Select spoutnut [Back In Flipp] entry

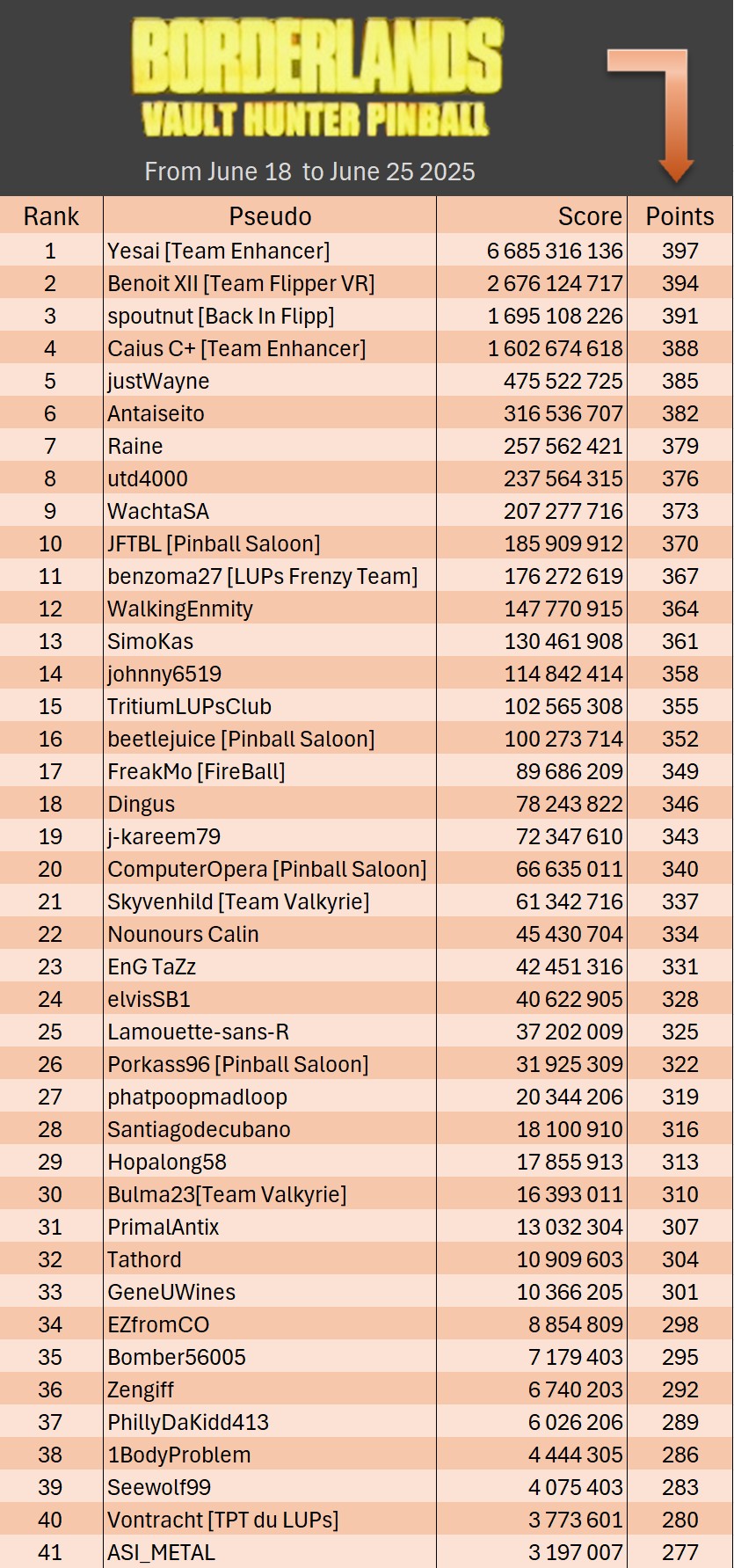click(x=221, y=316)
